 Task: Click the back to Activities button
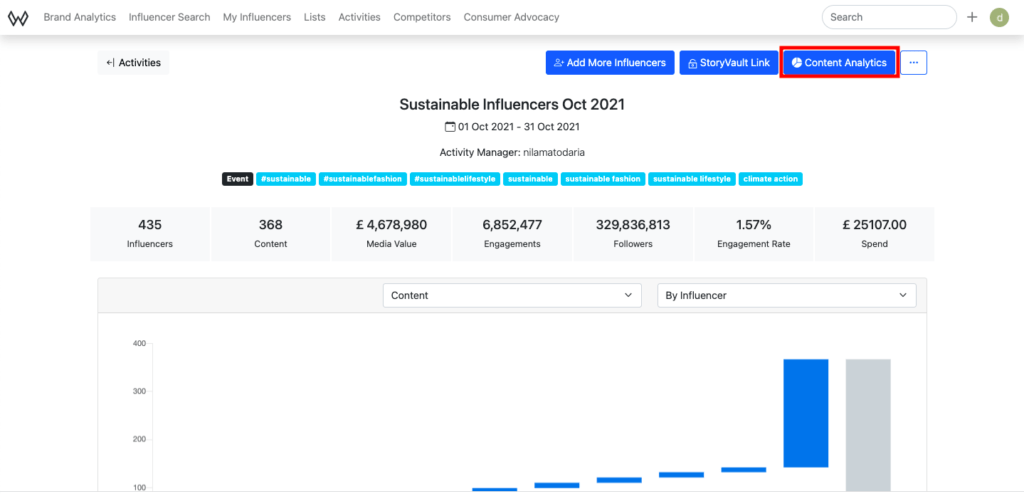pyautogui.click(x=133, y=63)
